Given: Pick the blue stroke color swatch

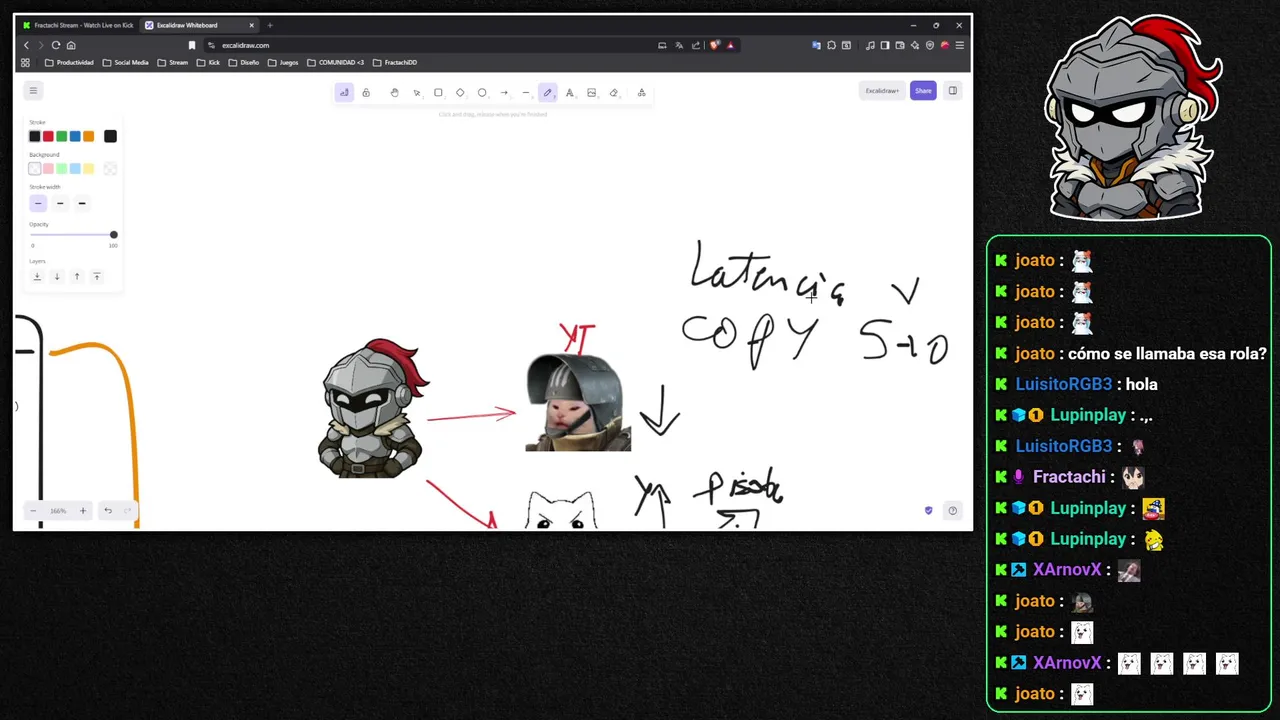Looking at the screenshot, I should [x=75, y=136].
